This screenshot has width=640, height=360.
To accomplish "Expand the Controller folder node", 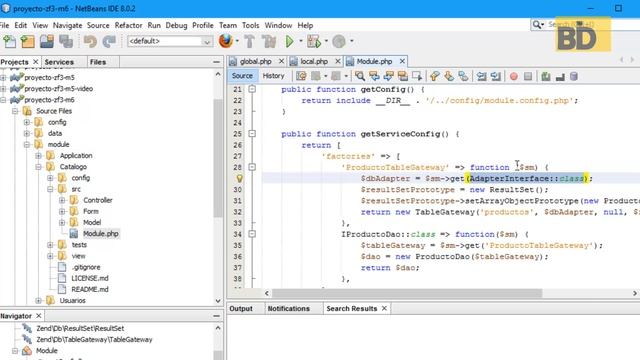I will pos(62,200).
